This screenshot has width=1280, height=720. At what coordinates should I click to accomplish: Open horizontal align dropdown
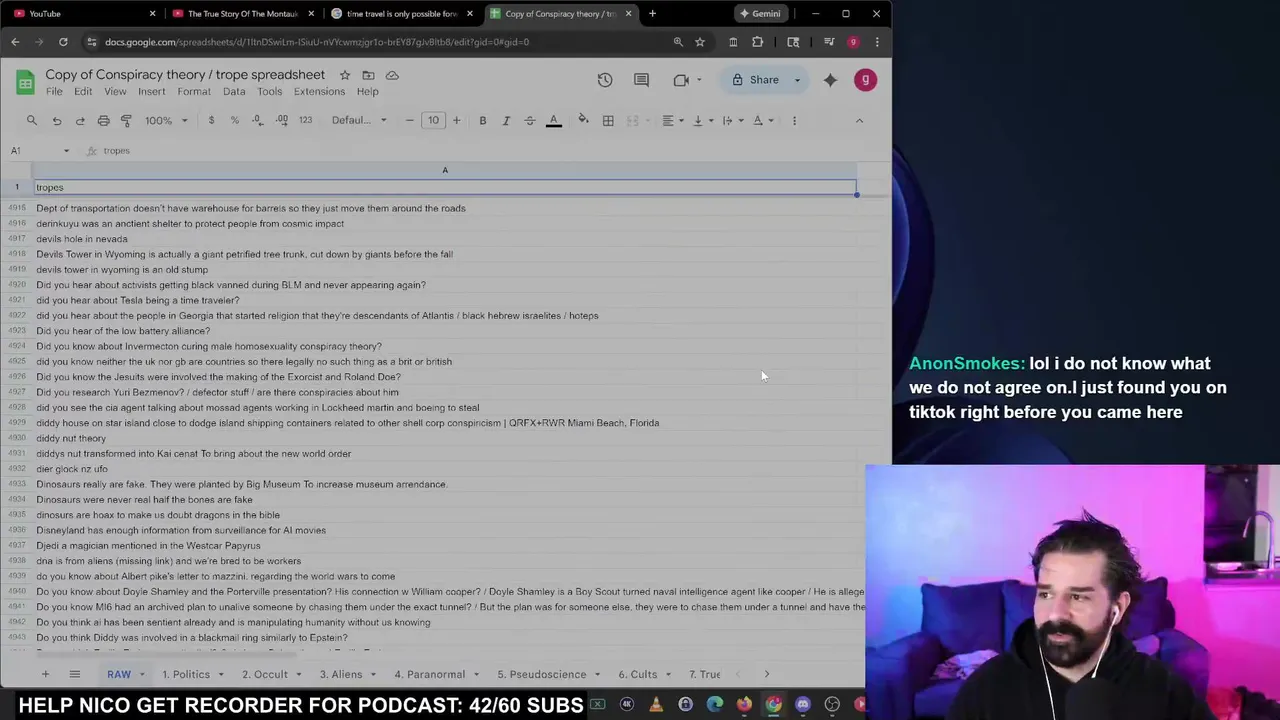(673, 120)
